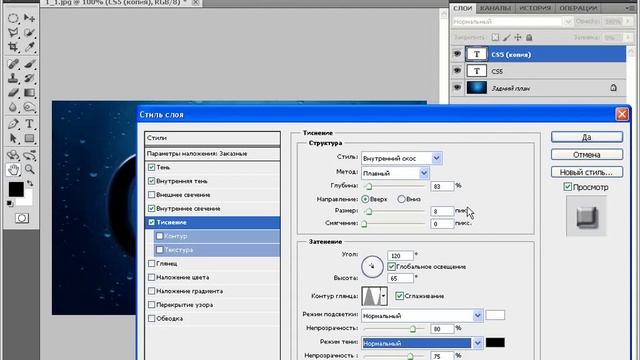
Task: Hide the CS5 (копия) layer
Action: pyautogui.click(x=457, y=54)
